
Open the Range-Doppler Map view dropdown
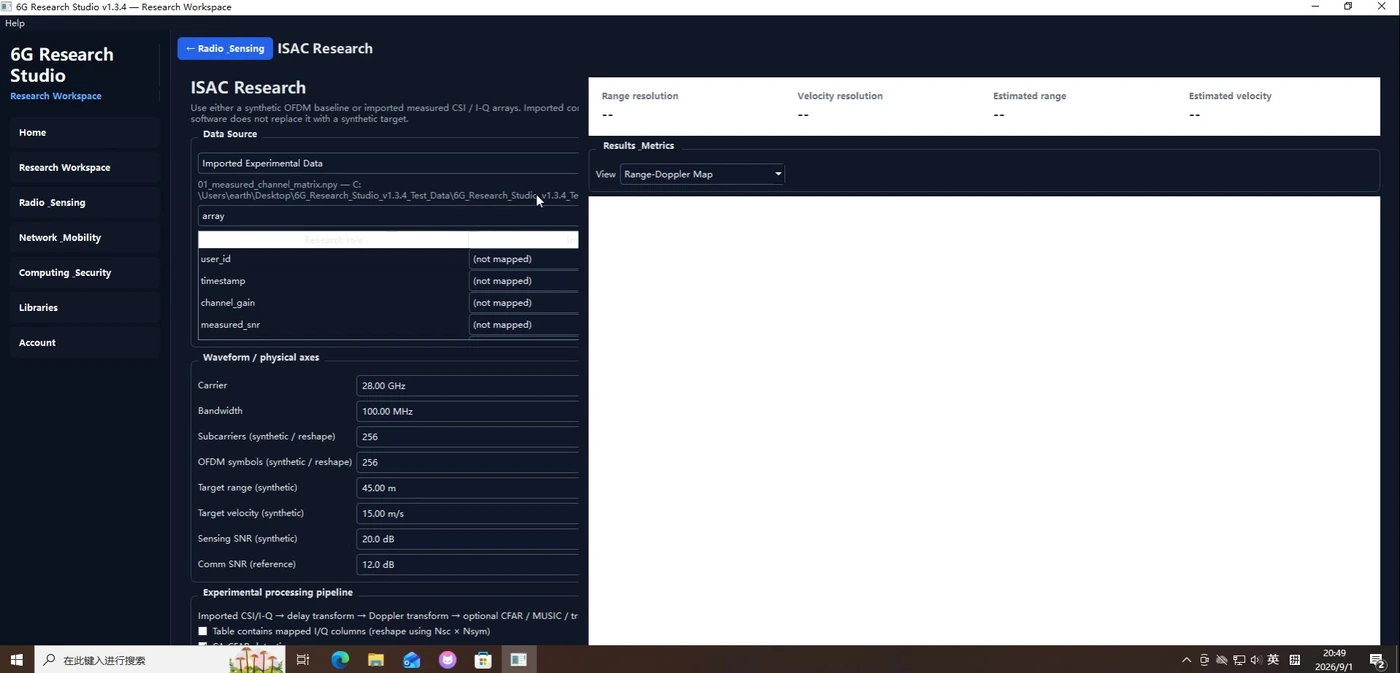[x=702, y=174]
